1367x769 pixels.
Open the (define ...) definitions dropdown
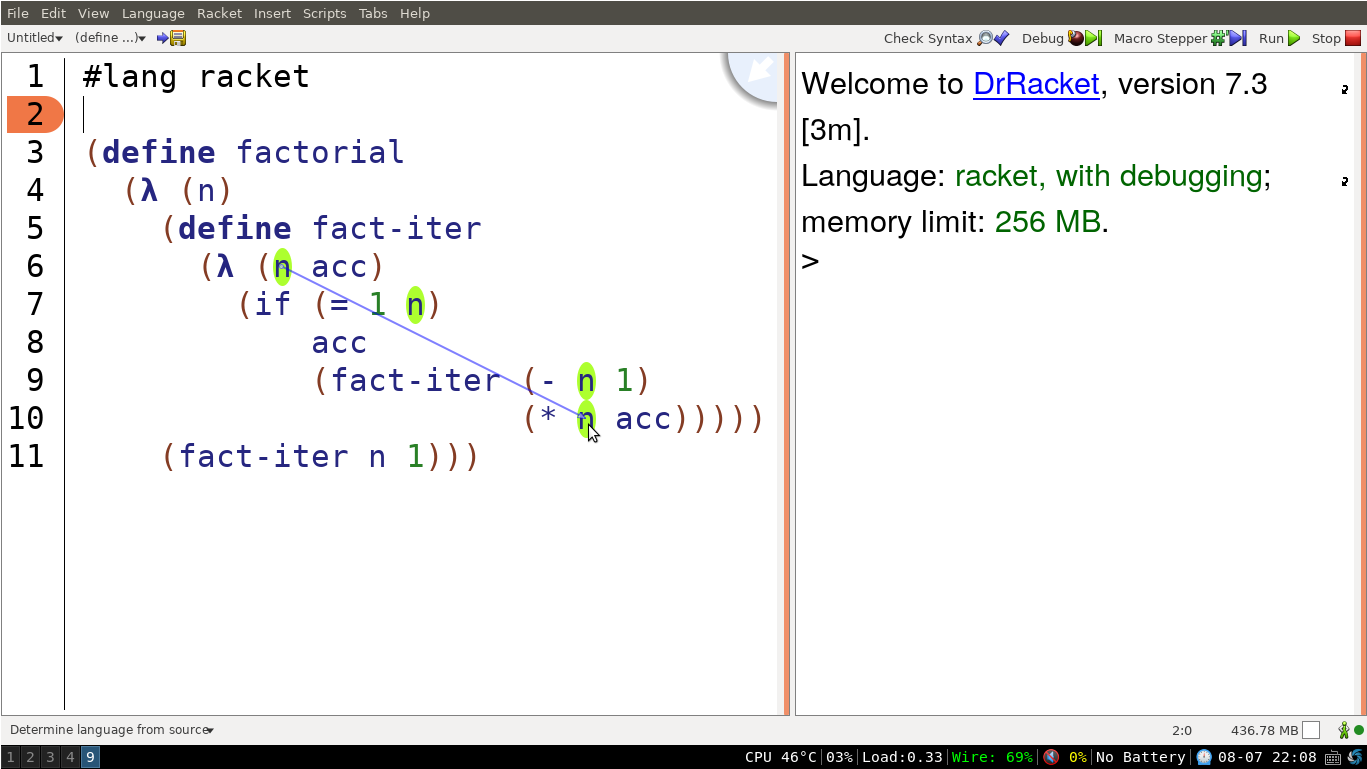coord(111,38)
